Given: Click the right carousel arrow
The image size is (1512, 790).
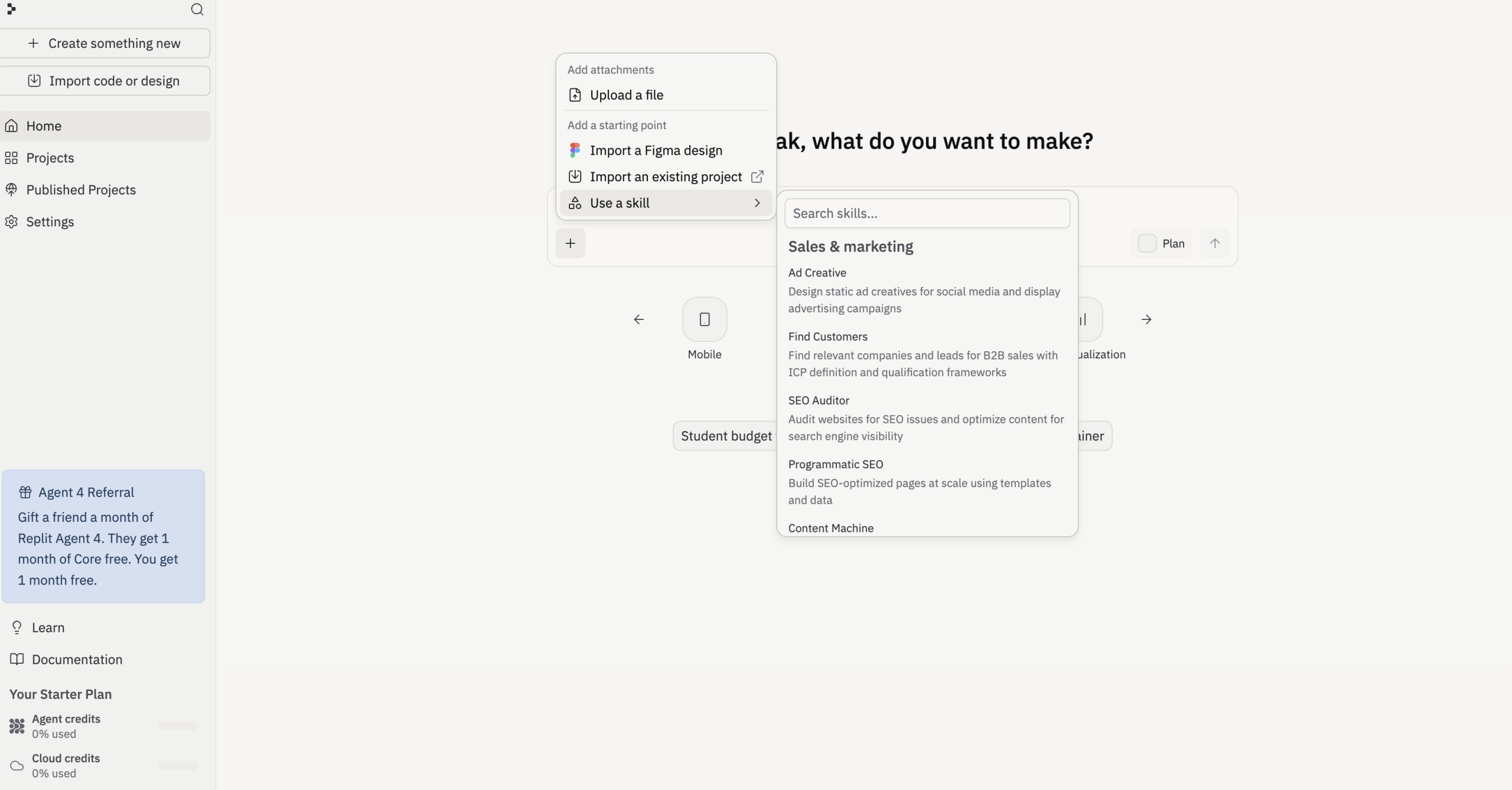Looking at the screenshot, I should click(1146, 319).
